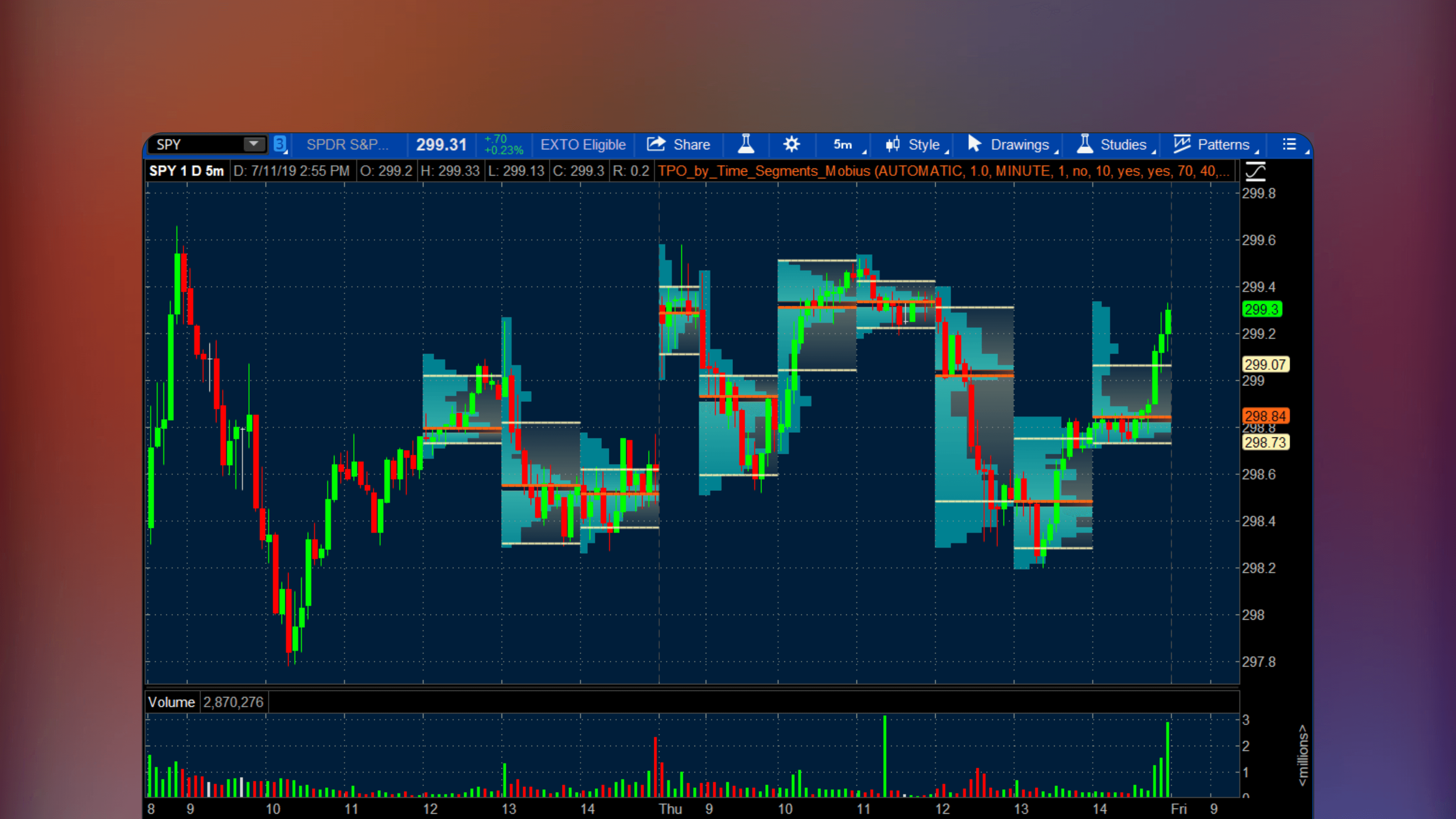Click the list menu icon at toolbar's far right
The height and width of the screenshot is (819, 1456).
point(1290,144)
